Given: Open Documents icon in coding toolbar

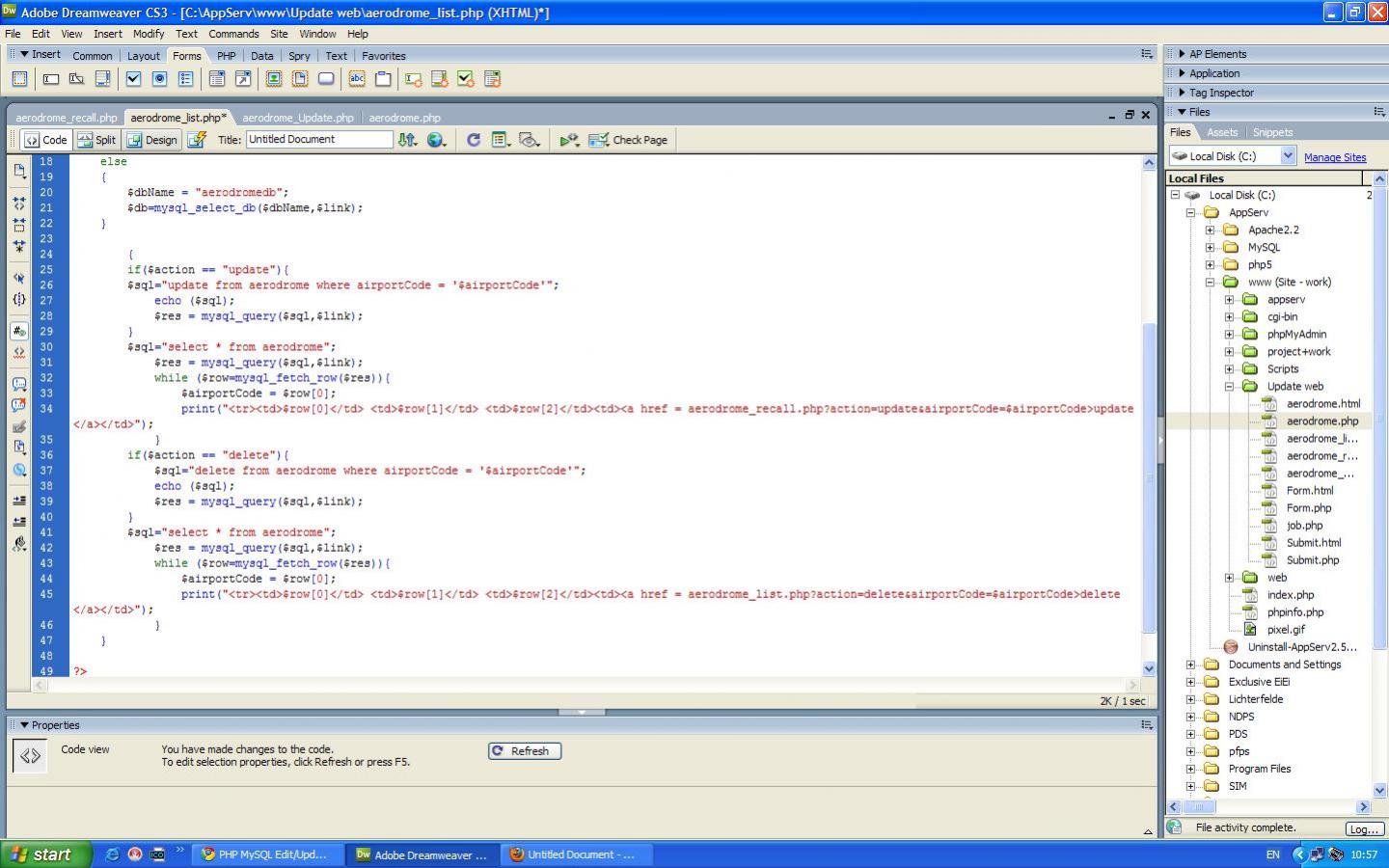Looking at the screenshot, I should [x=19, y=171].
